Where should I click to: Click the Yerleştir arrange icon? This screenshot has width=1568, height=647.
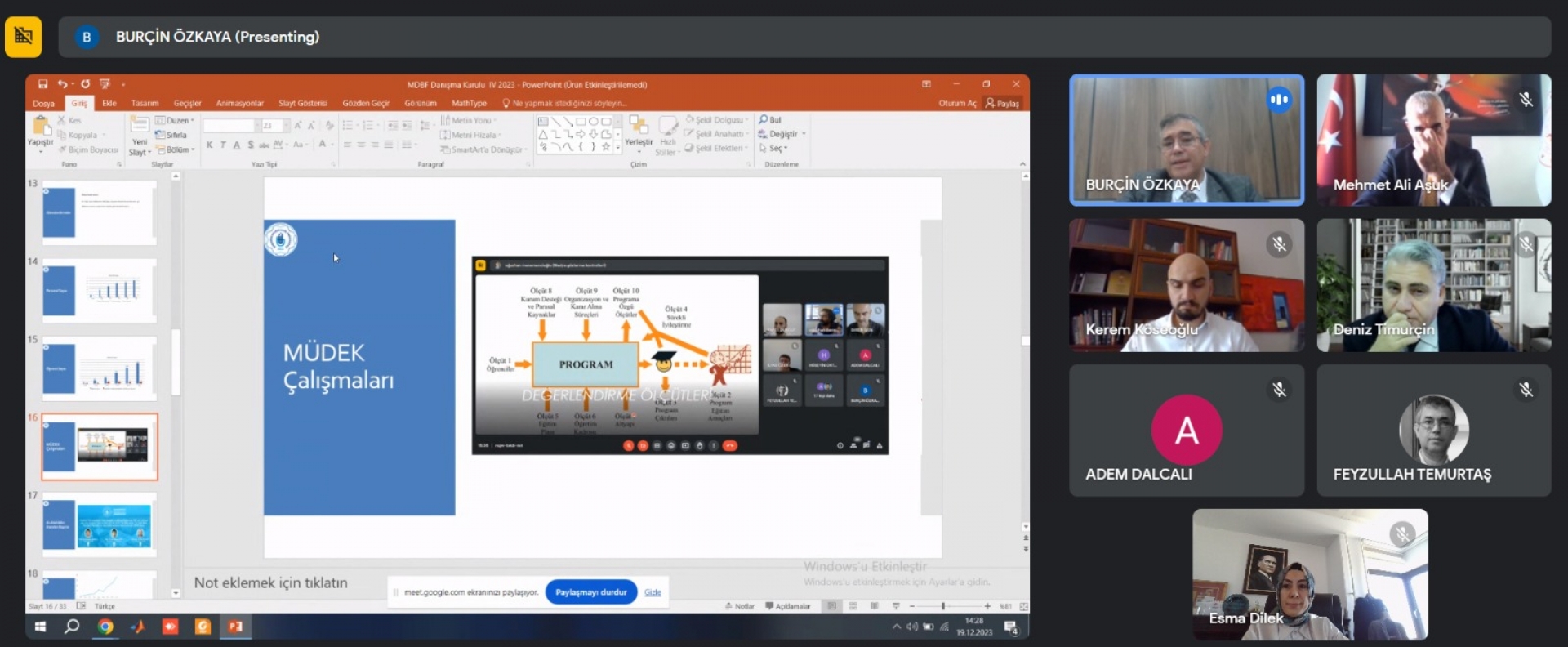pyautogui.click(x=638, y=127)
